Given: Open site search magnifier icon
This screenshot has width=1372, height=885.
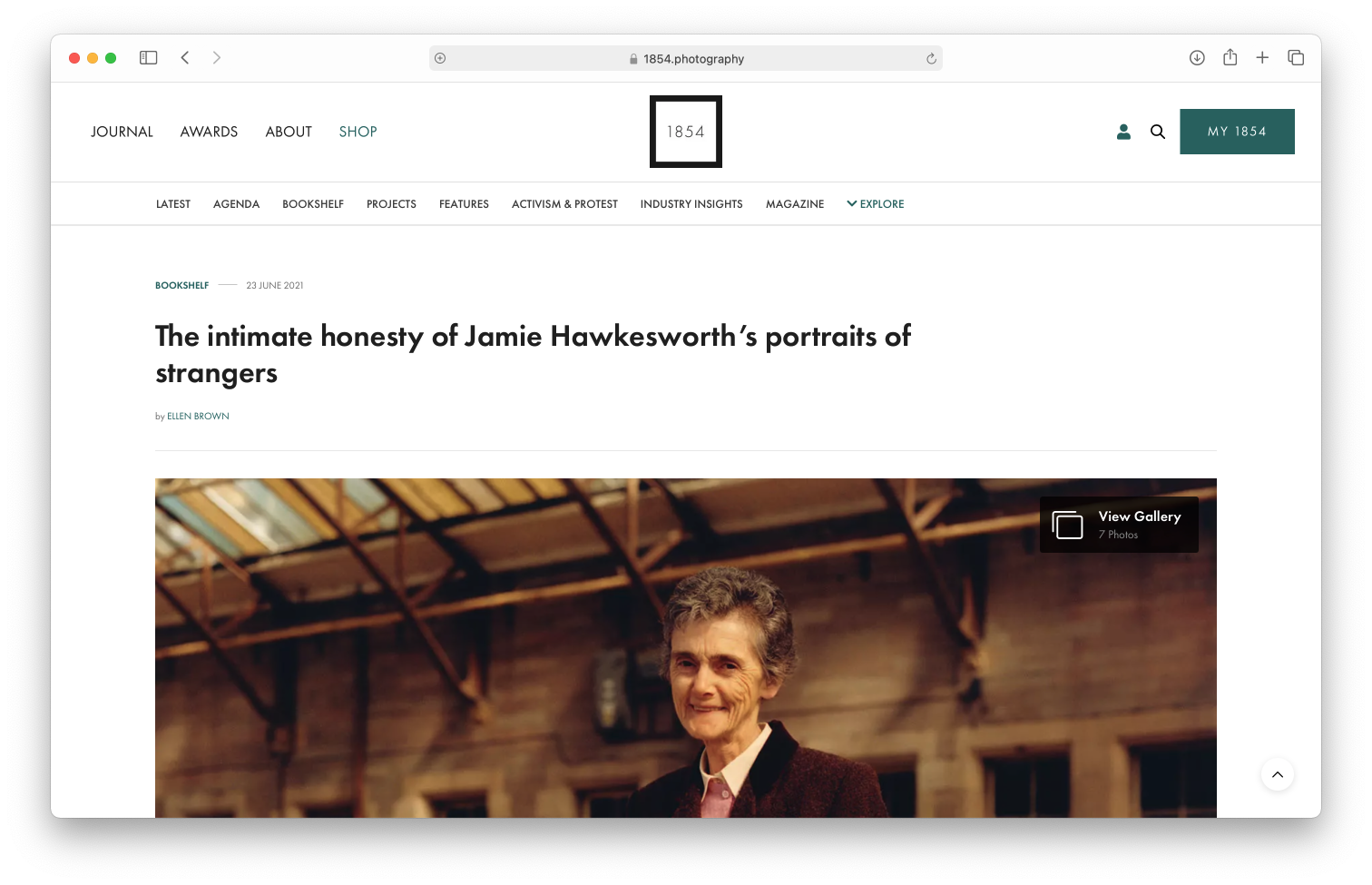Looking at the screenshot, I should point(1158,132).
